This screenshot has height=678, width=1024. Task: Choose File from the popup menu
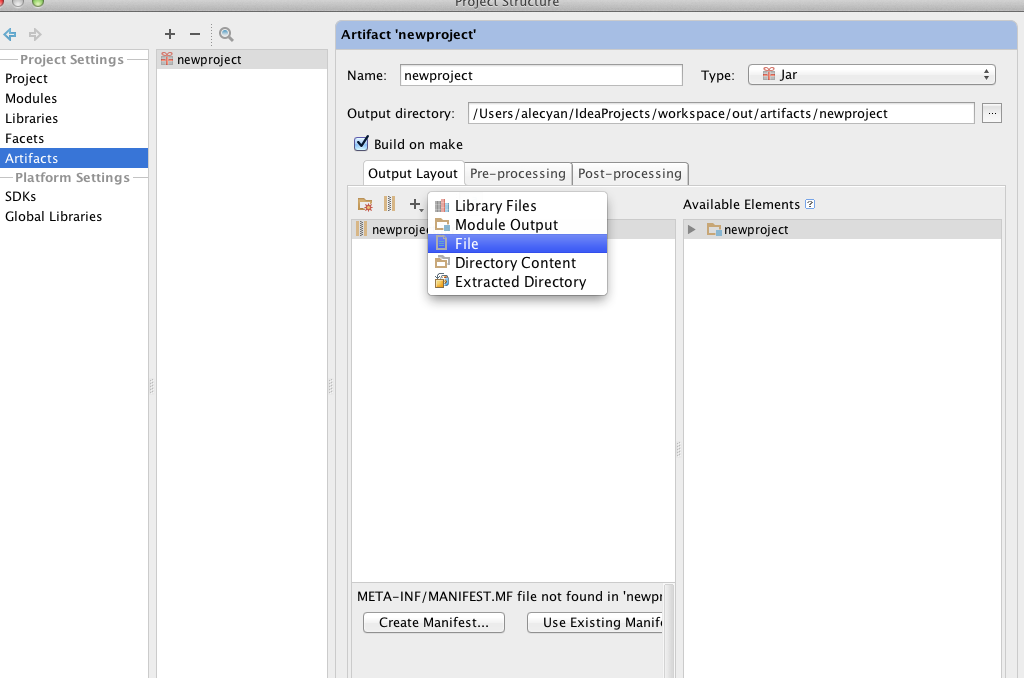point(517,244)
